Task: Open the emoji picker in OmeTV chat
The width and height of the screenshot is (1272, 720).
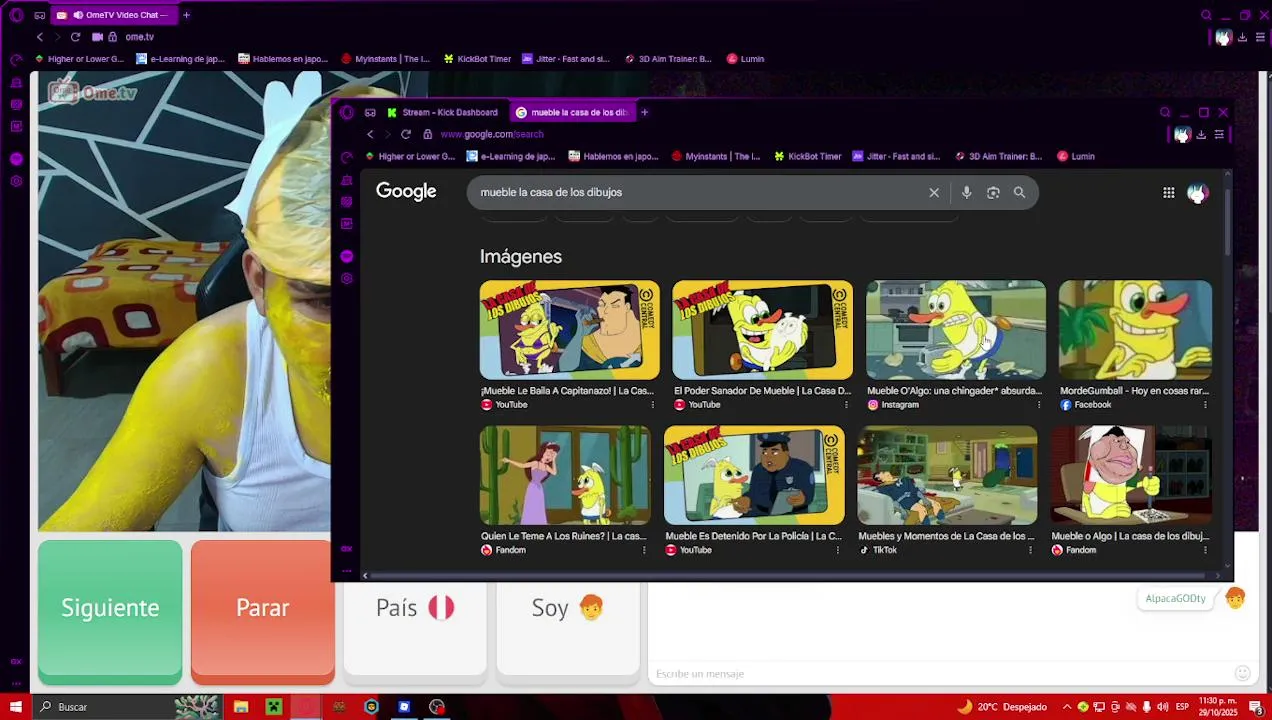Action: [1242, 674]
